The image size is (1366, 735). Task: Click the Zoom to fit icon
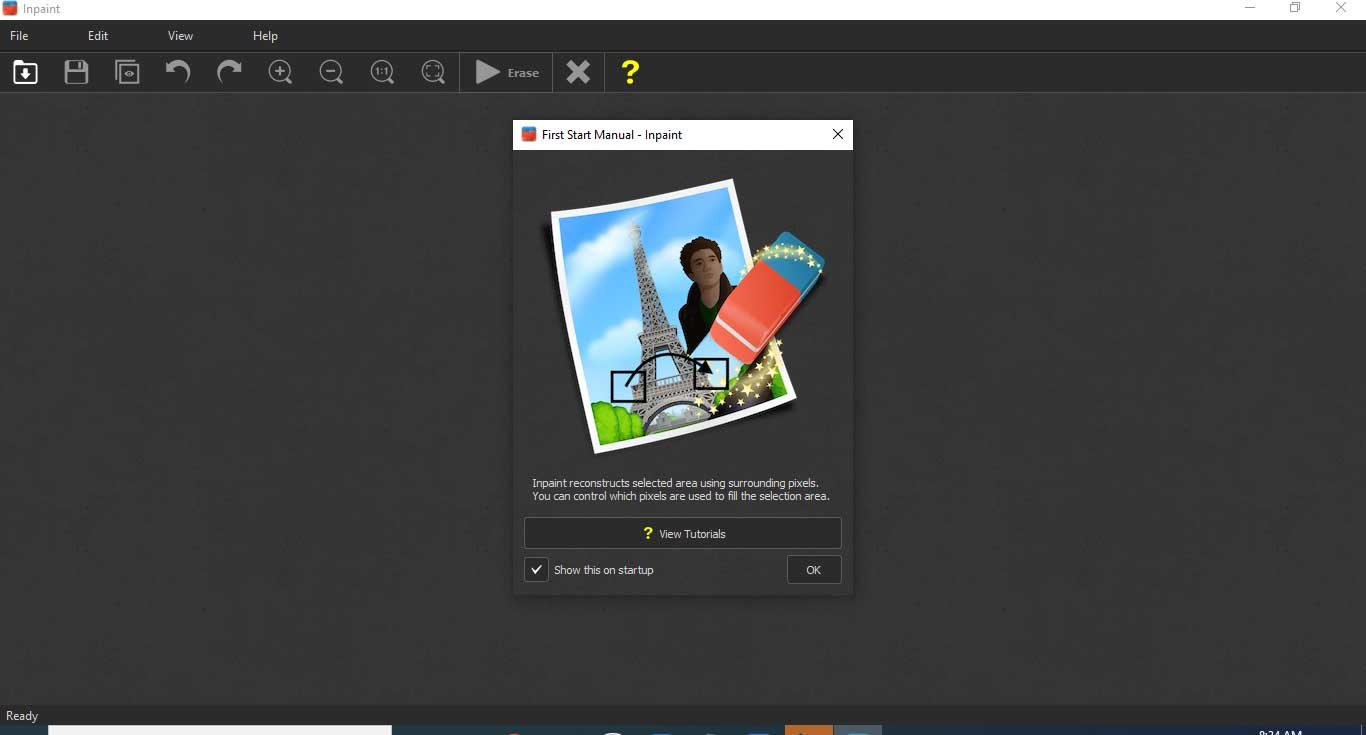pos(433,72)
